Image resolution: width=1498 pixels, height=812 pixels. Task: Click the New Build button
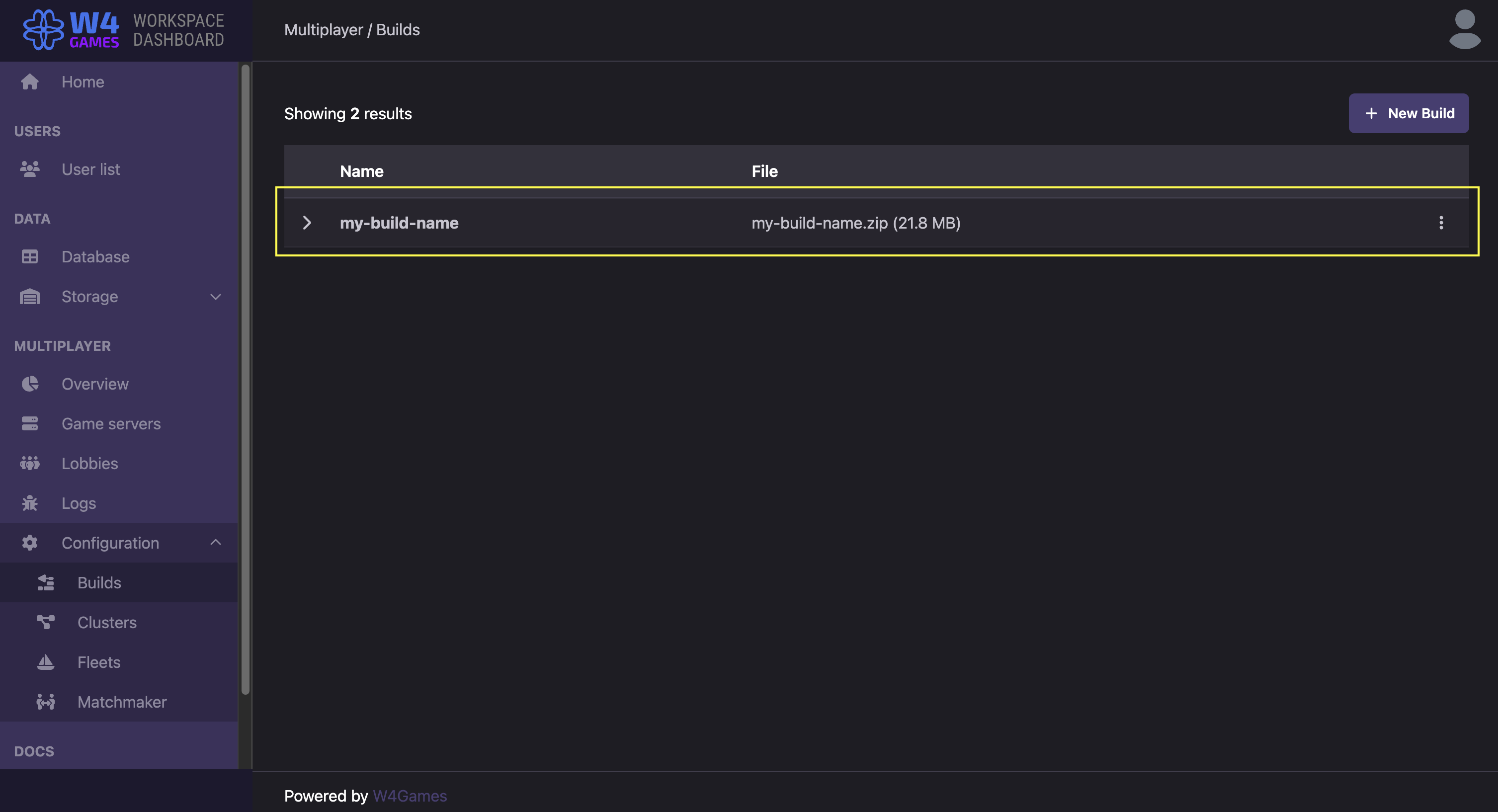pos(1409,113)
